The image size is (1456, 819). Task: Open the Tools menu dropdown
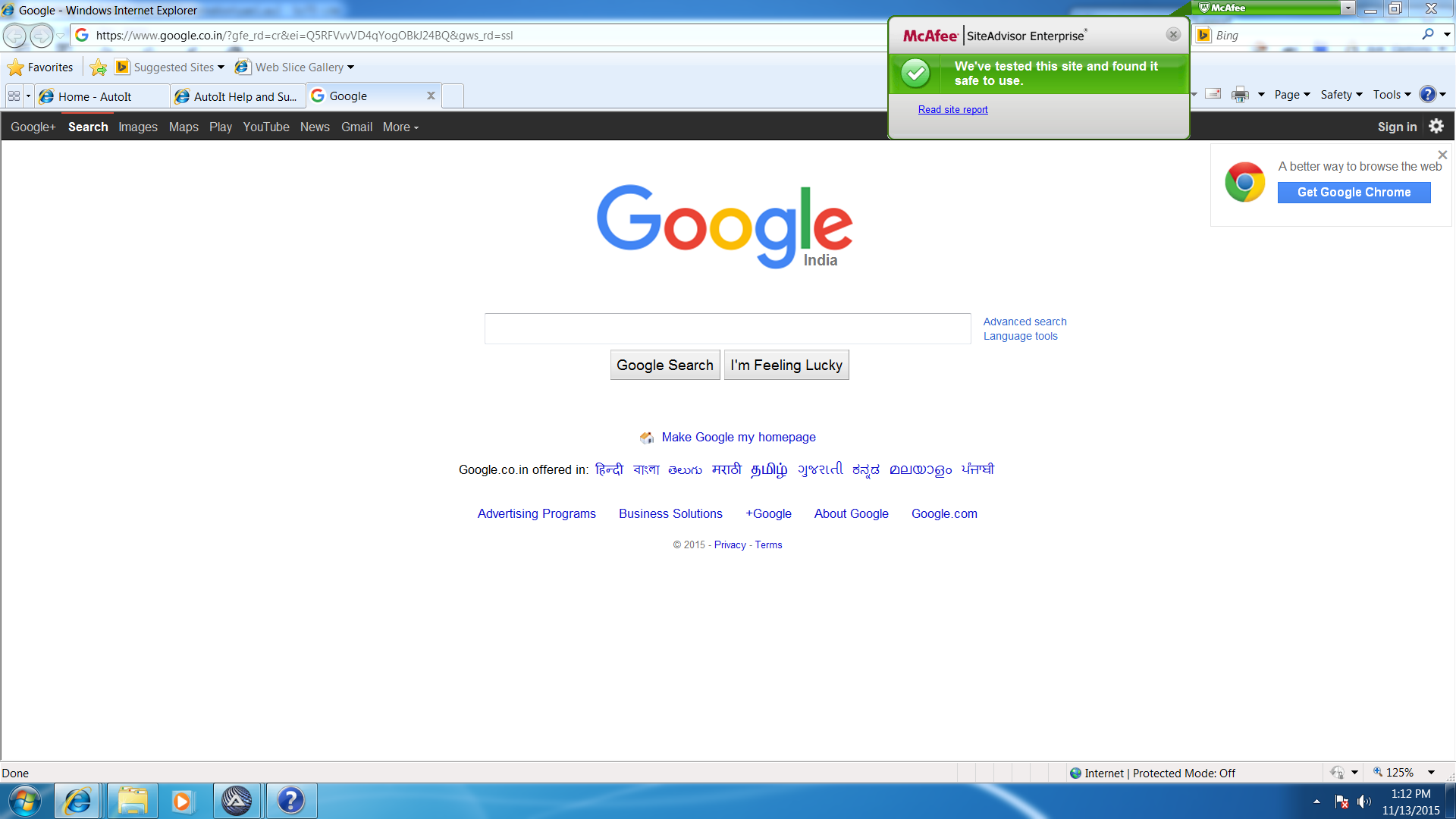pos(1392,95)
